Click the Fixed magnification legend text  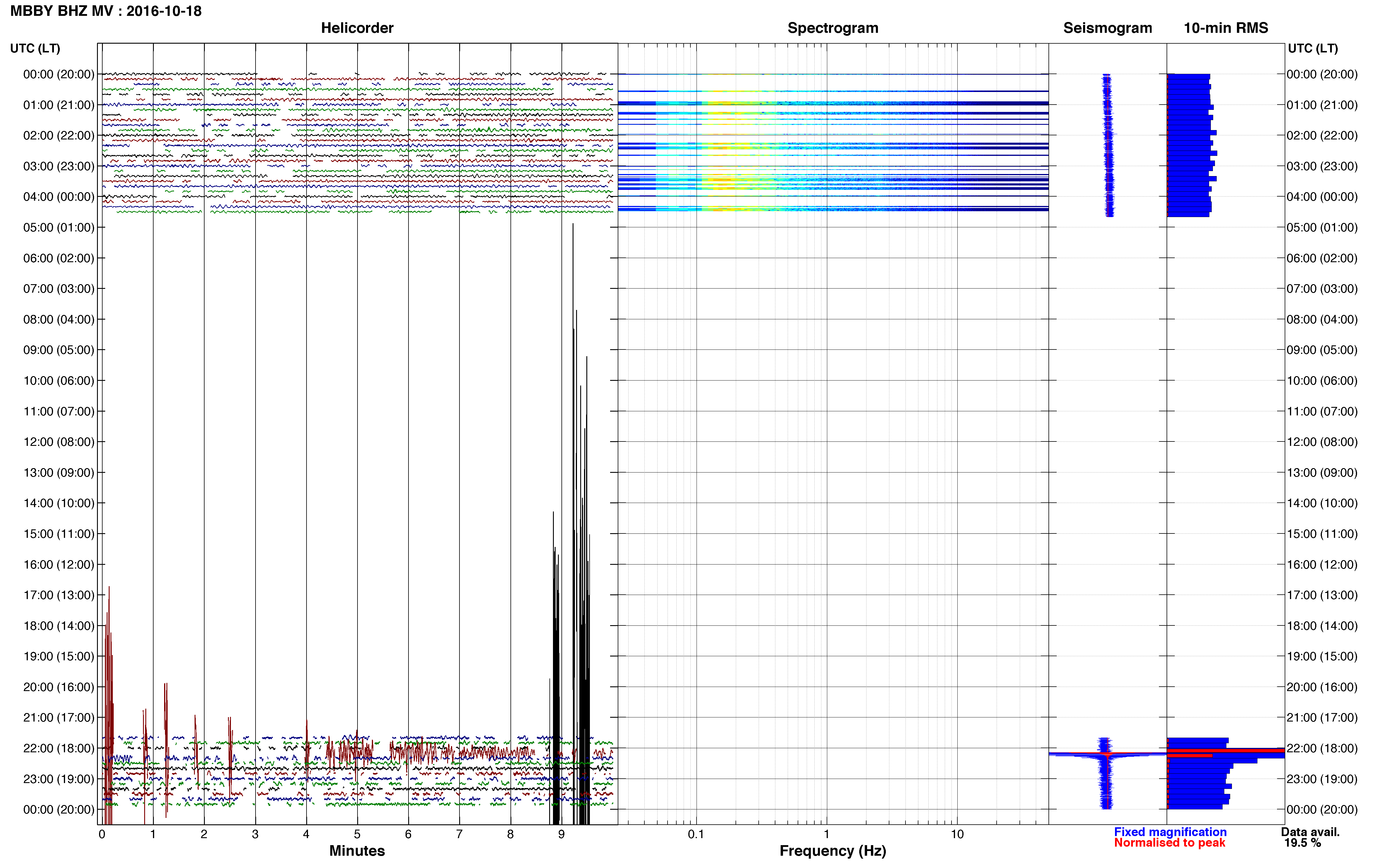click(1170, 832)
